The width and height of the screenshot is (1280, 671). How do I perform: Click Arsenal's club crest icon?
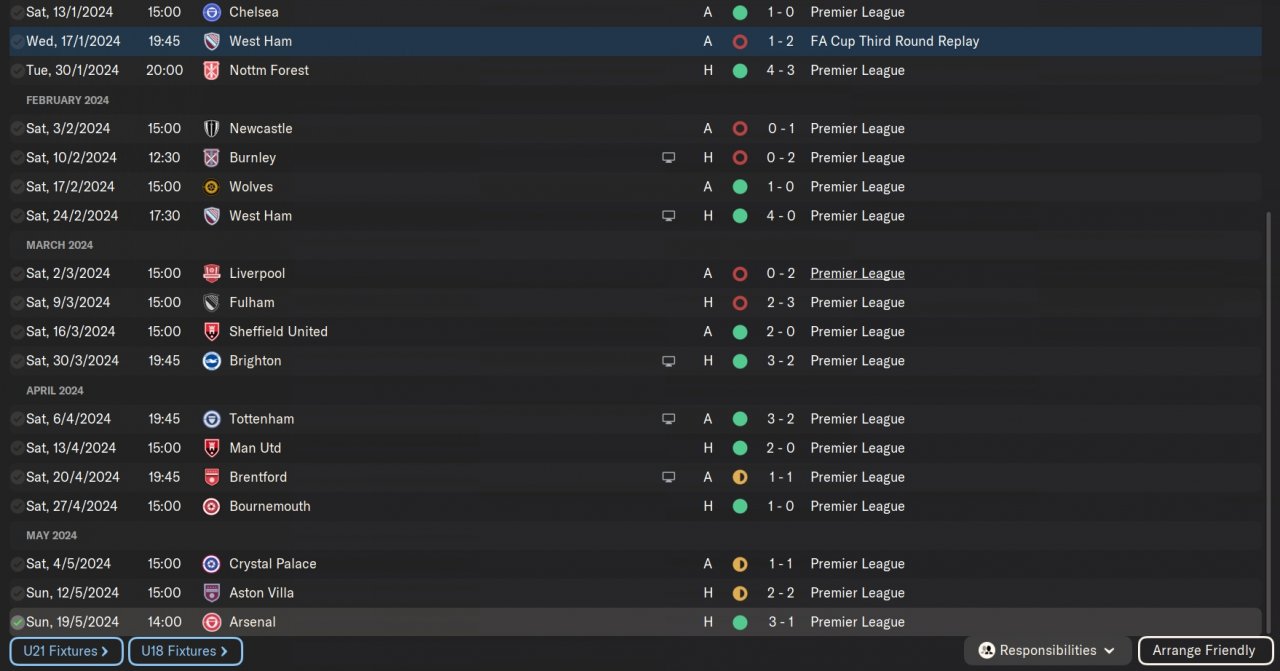pyautogui.click(x=211, y=622)
